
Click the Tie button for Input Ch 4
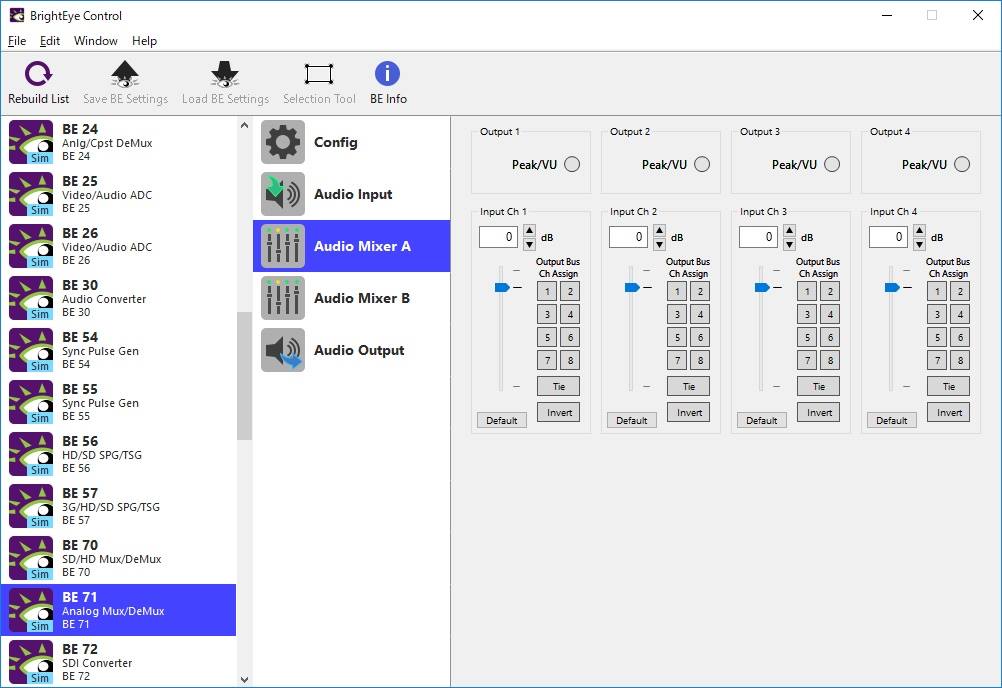click(x=949, y=386)
